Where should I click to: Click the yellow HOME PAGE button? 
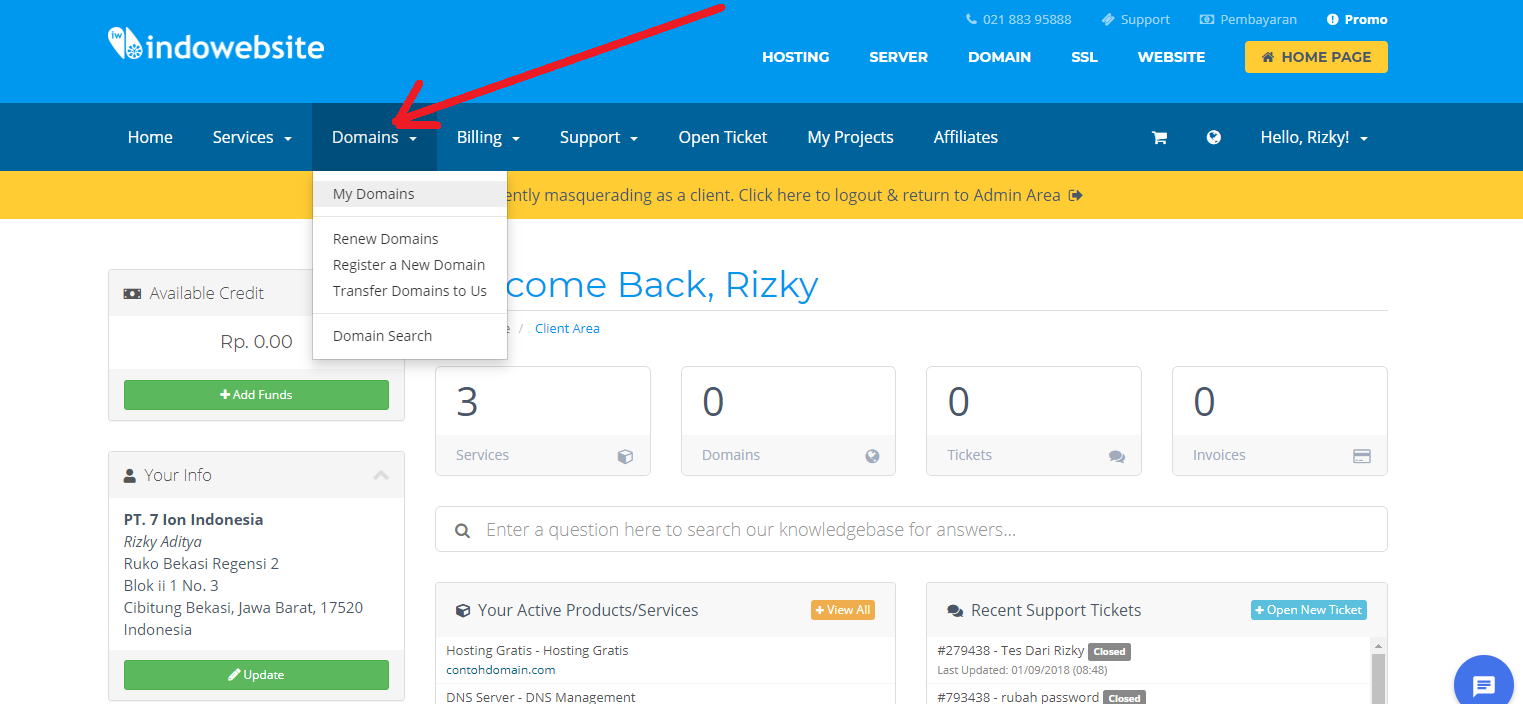[x=1315, y=57]
